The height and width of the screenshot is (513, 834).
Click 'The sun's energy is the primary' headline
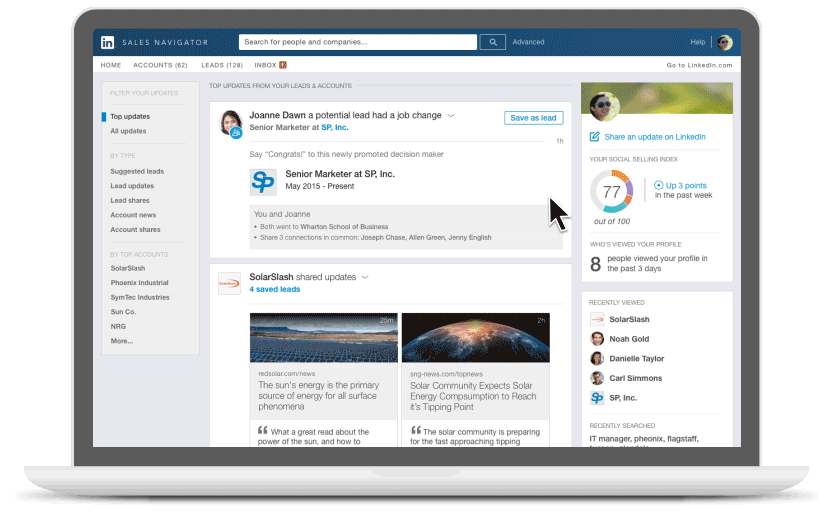click(319, 396)
